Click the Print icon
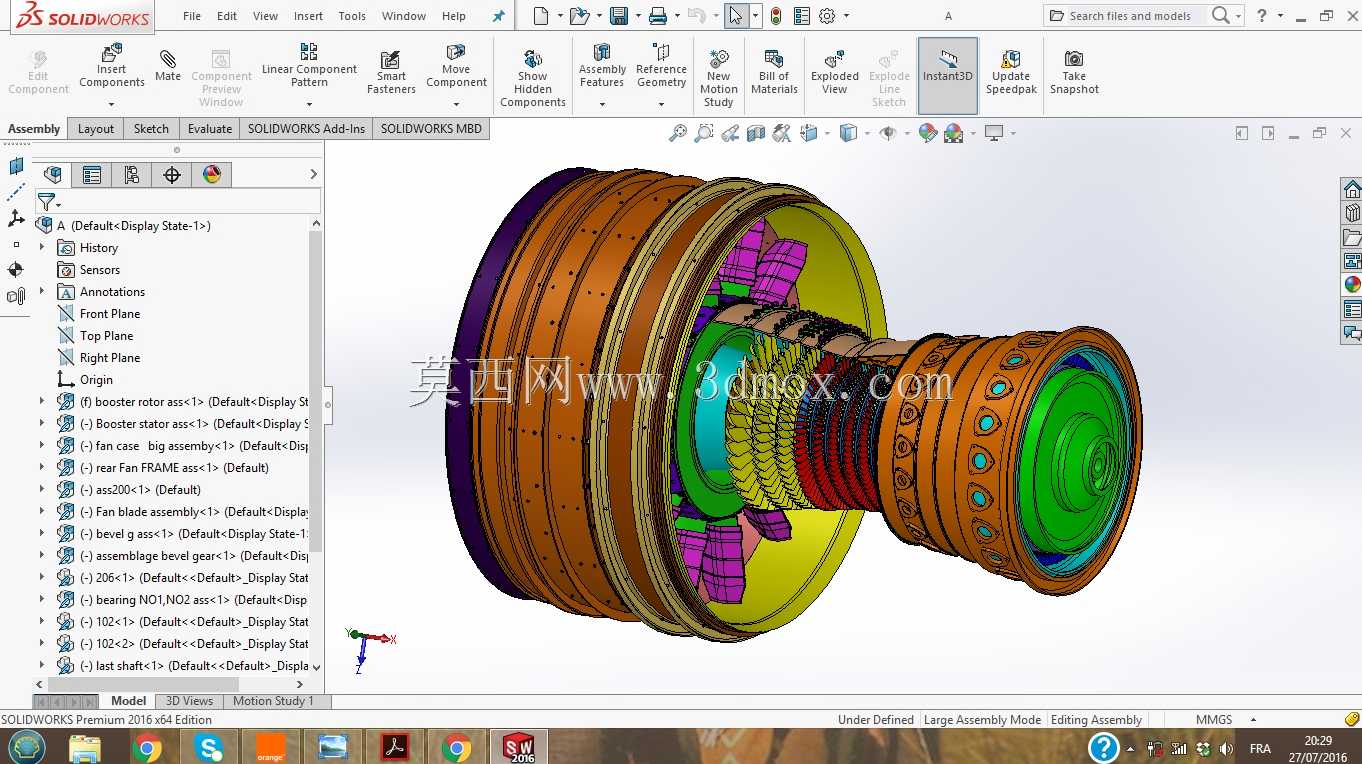Screen dimensions: 1362x764 point(657,16)
